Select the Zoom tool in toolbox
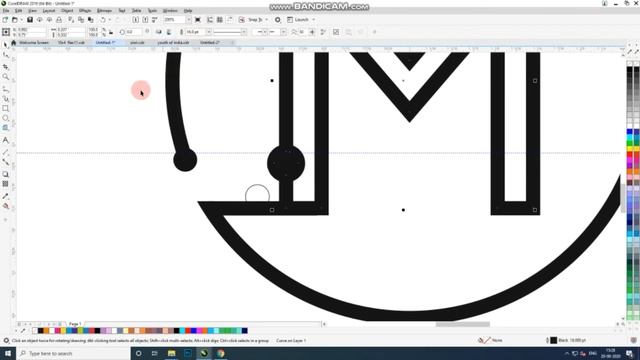640x360 pixels. point(6,77)
